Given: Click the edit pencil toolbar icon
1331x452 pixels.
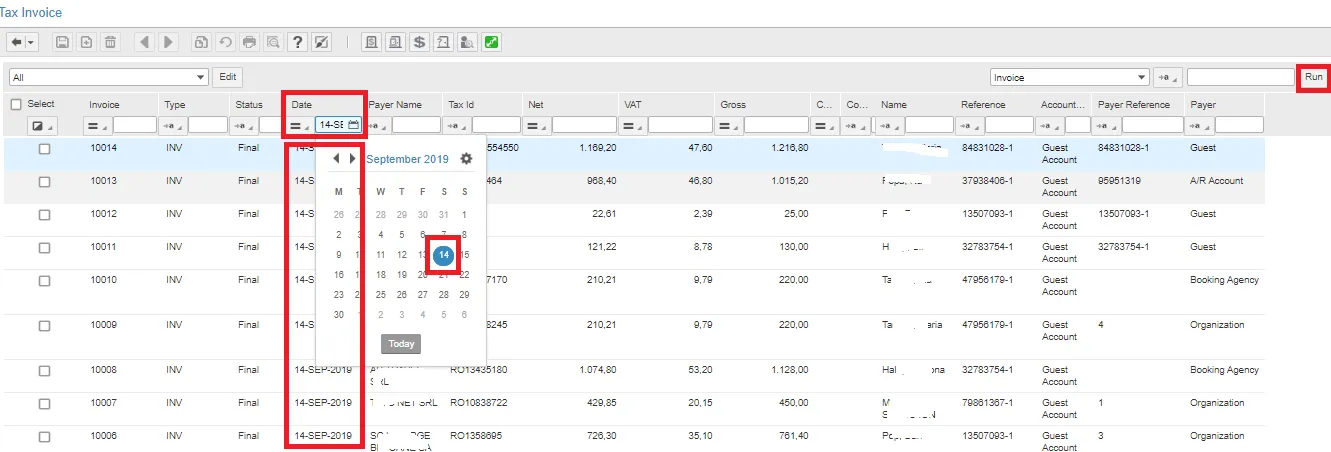Looking at the screenshot, I should (x=321, y=42).
